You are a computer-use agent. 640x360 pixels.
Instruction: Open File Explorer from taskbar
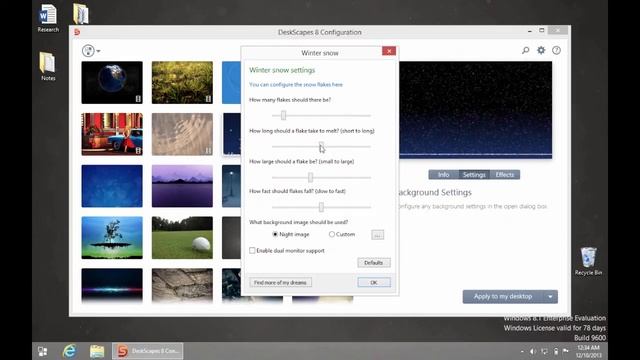(x=97, y=351)
